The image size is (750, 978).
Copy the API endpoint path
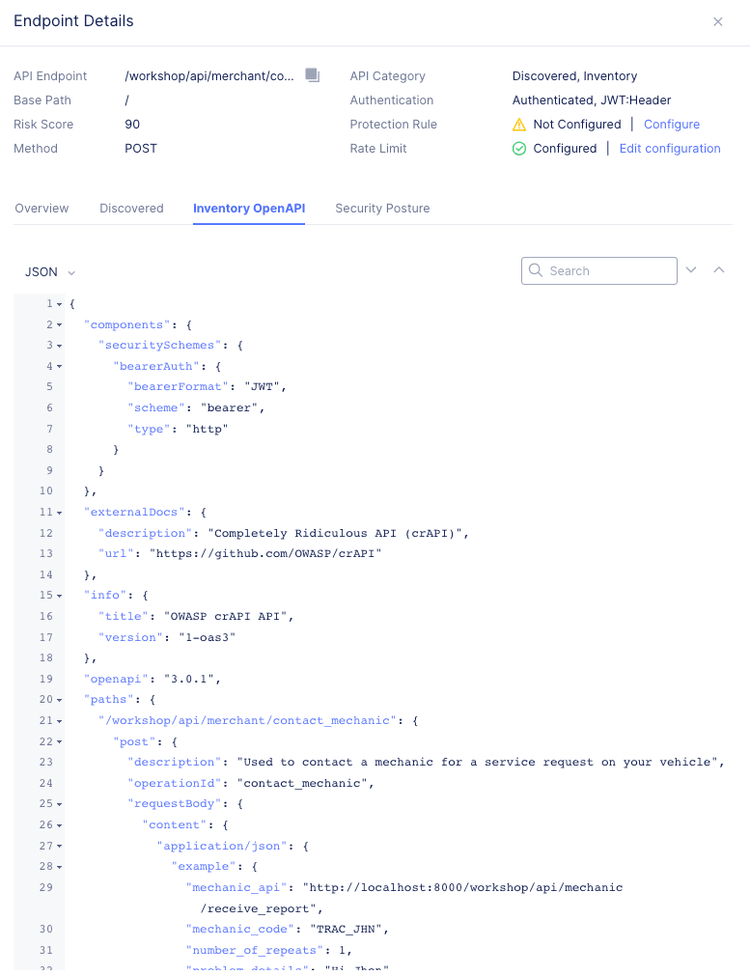(x=311, y=75)
